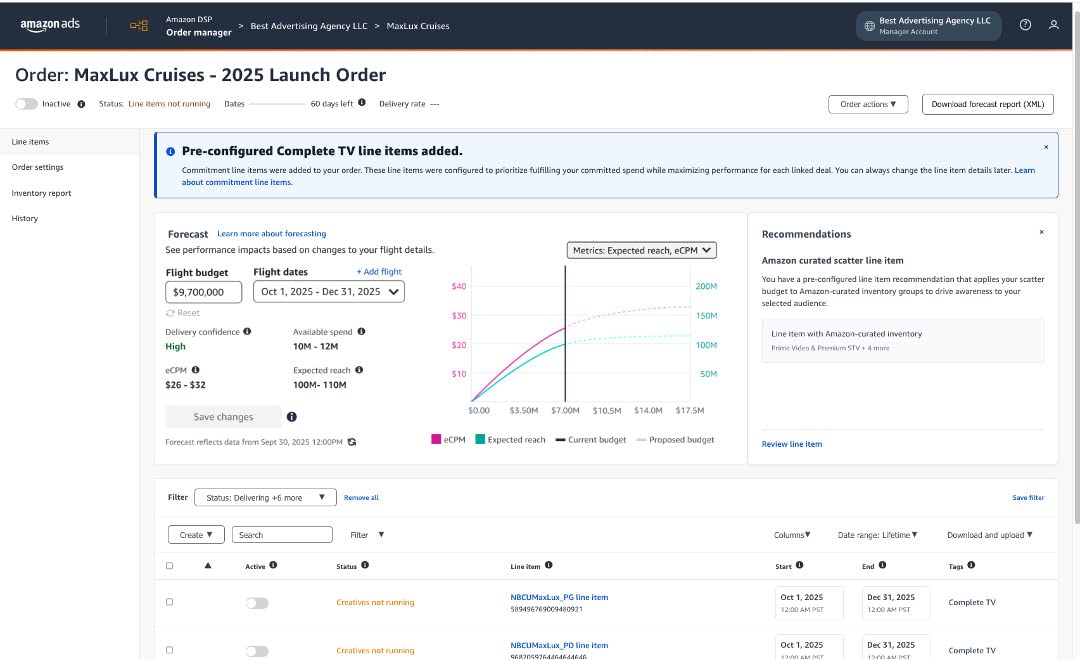Go to Order settings in sidebar
This screenshot has height=660, width=1080.
coord(38,168)
